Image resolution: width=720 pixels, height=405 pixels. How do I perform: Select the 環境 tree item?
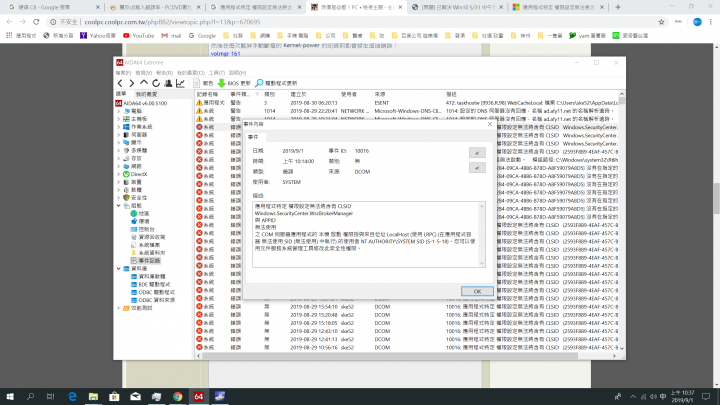coord(140,221)
